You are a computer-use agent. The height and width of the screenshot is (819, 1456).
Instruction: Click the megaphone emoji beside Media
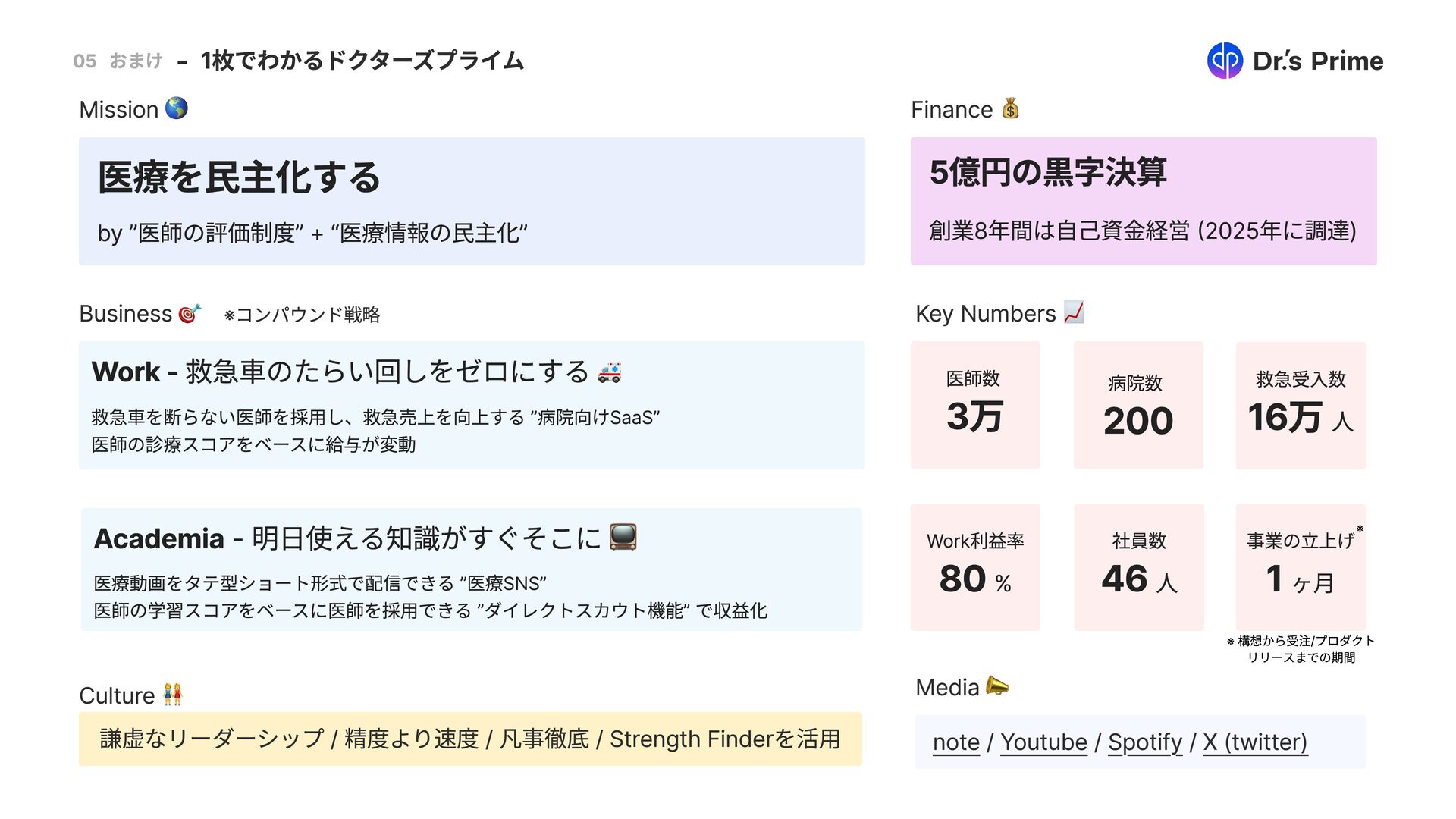coord(996,686)
